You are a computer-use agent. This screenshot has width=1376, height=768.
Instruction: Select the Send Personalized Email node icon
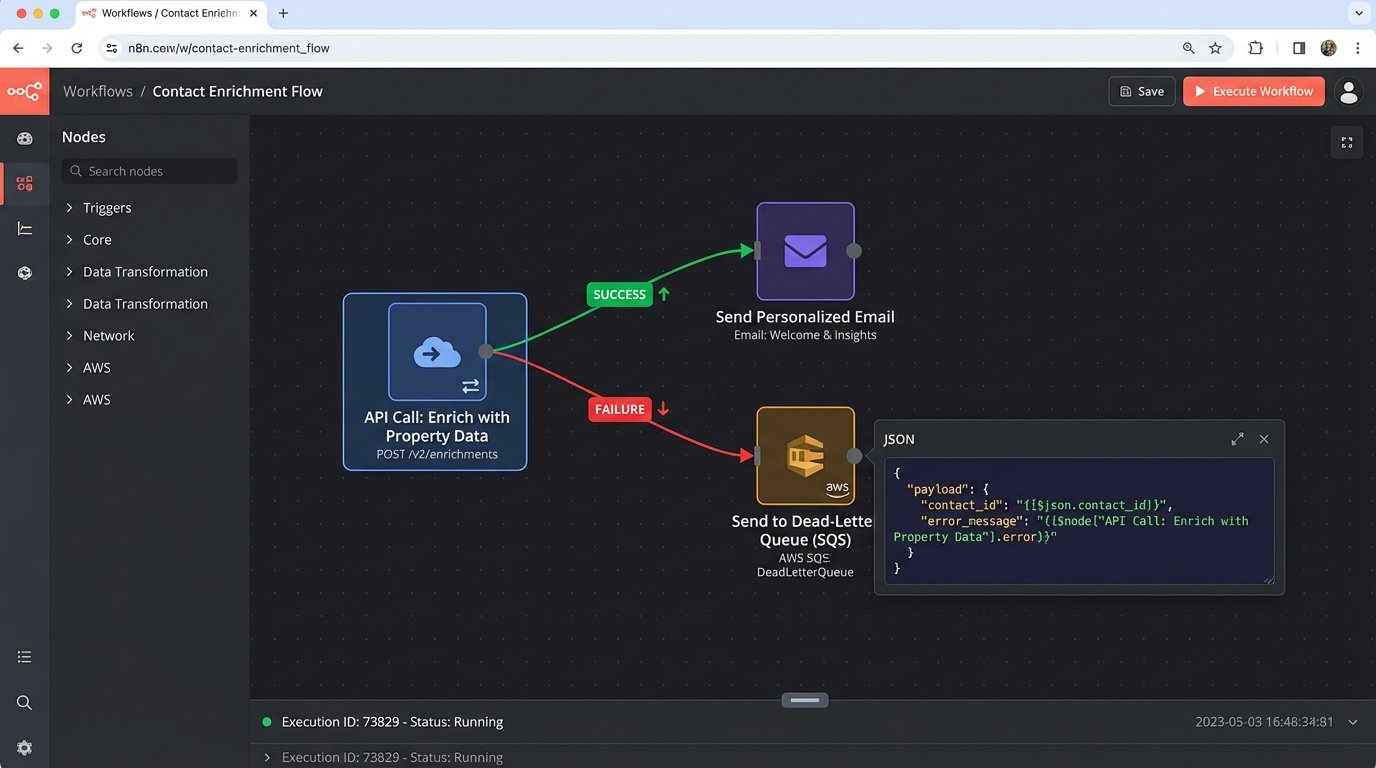coord(805,251)
